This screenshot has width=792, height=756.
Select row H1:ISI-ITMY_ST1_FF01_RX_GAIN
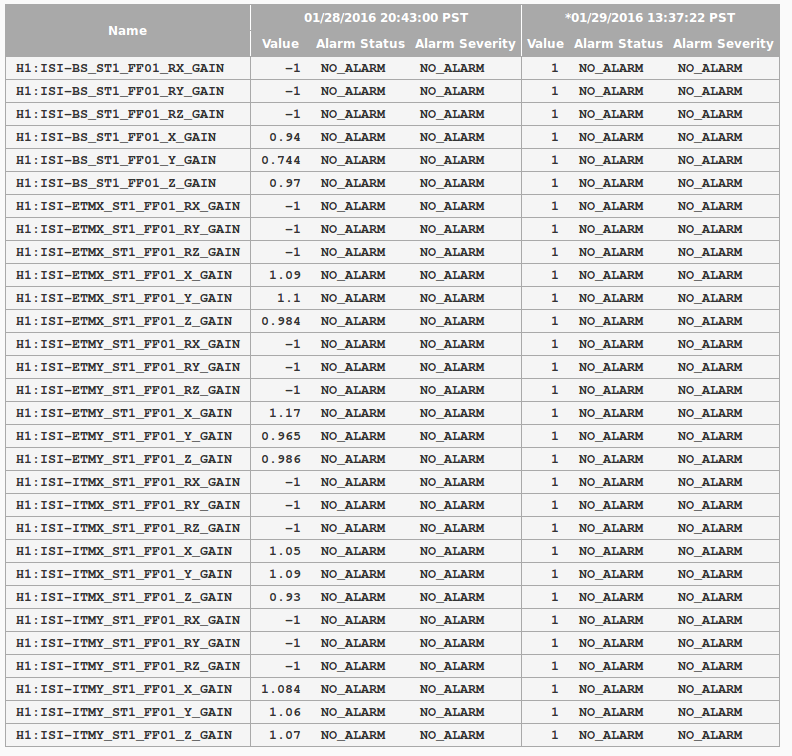tap(392, 620)
